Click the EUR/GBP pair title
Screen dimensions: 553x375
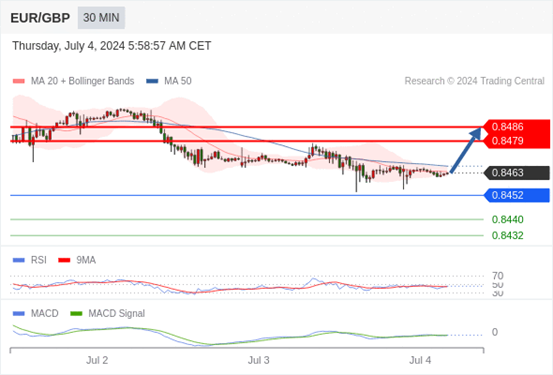point(40,18)
